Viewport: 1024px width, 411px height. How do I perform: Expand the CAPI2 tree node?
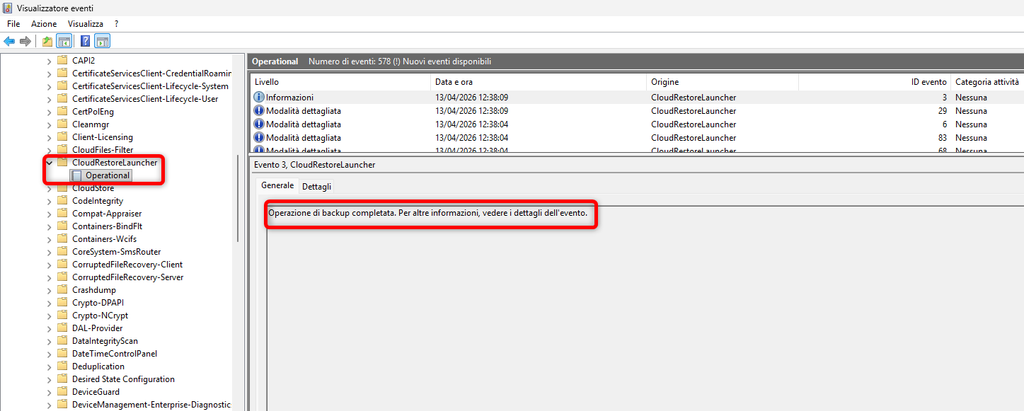click(49, 60)
